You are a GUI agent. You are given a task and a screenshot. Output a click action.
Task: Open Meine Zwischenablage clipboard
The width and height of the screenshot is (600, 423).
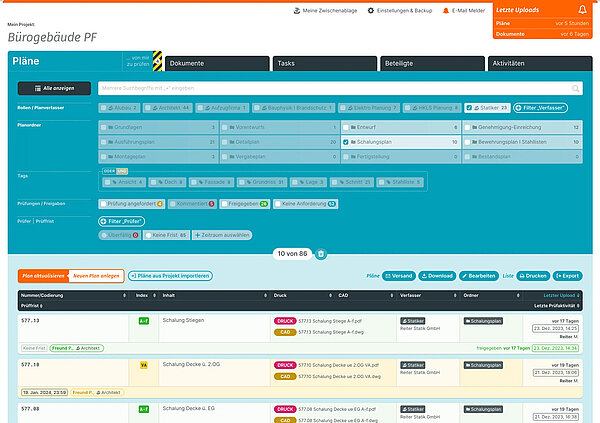pyautogui.click(x=324, y=10)
